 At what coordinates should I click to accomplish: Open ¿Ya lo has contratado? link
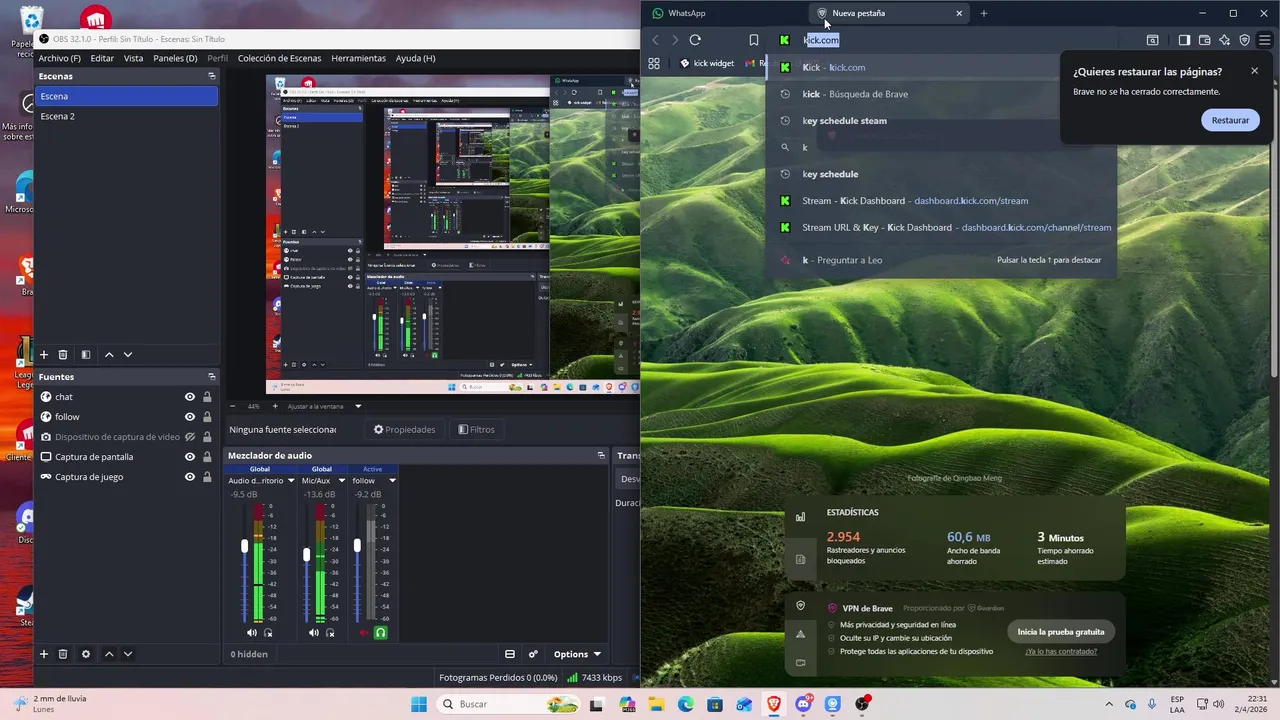1061,651
